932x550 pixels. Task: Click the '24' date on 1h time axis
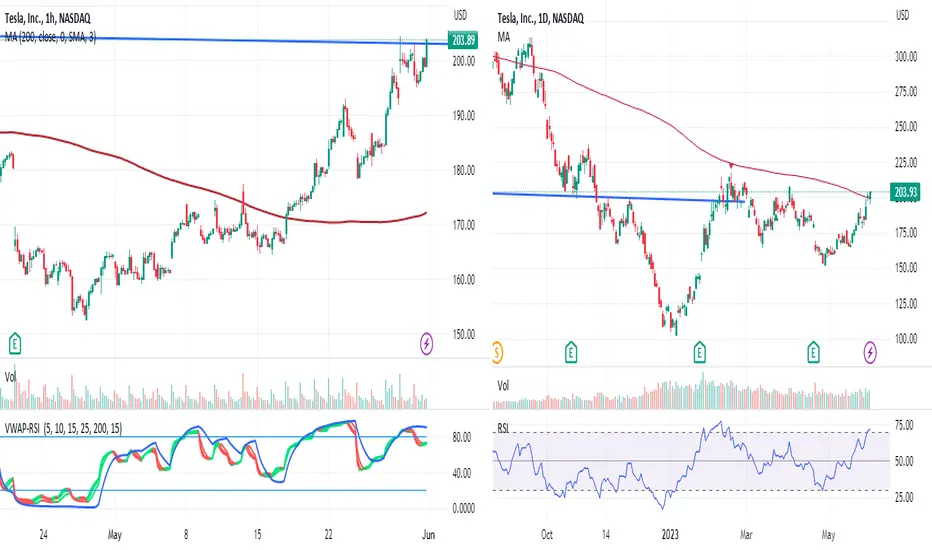(x=43, y=535)
